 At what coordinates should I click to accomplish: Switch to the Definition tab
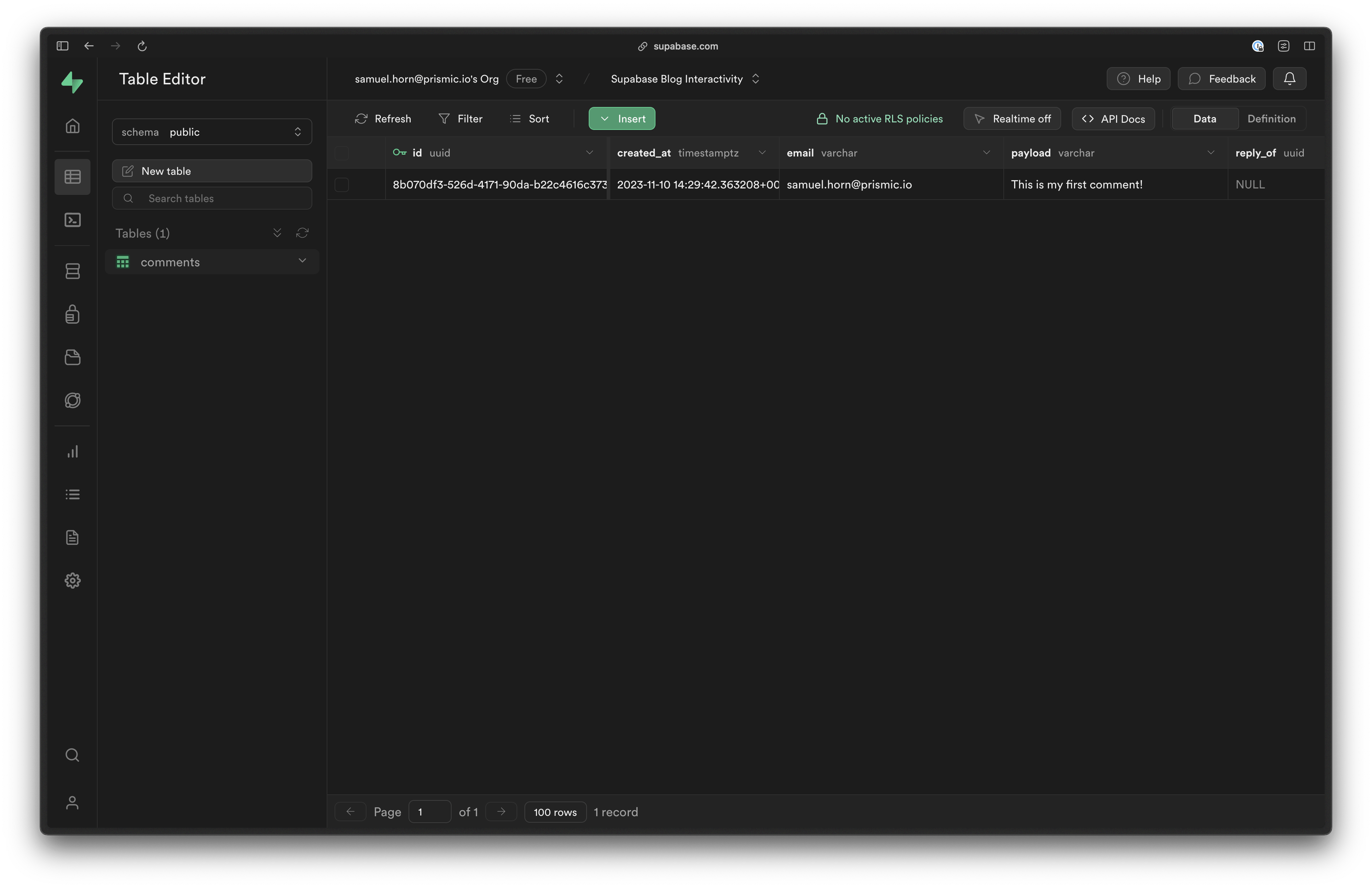point(1271,119)
